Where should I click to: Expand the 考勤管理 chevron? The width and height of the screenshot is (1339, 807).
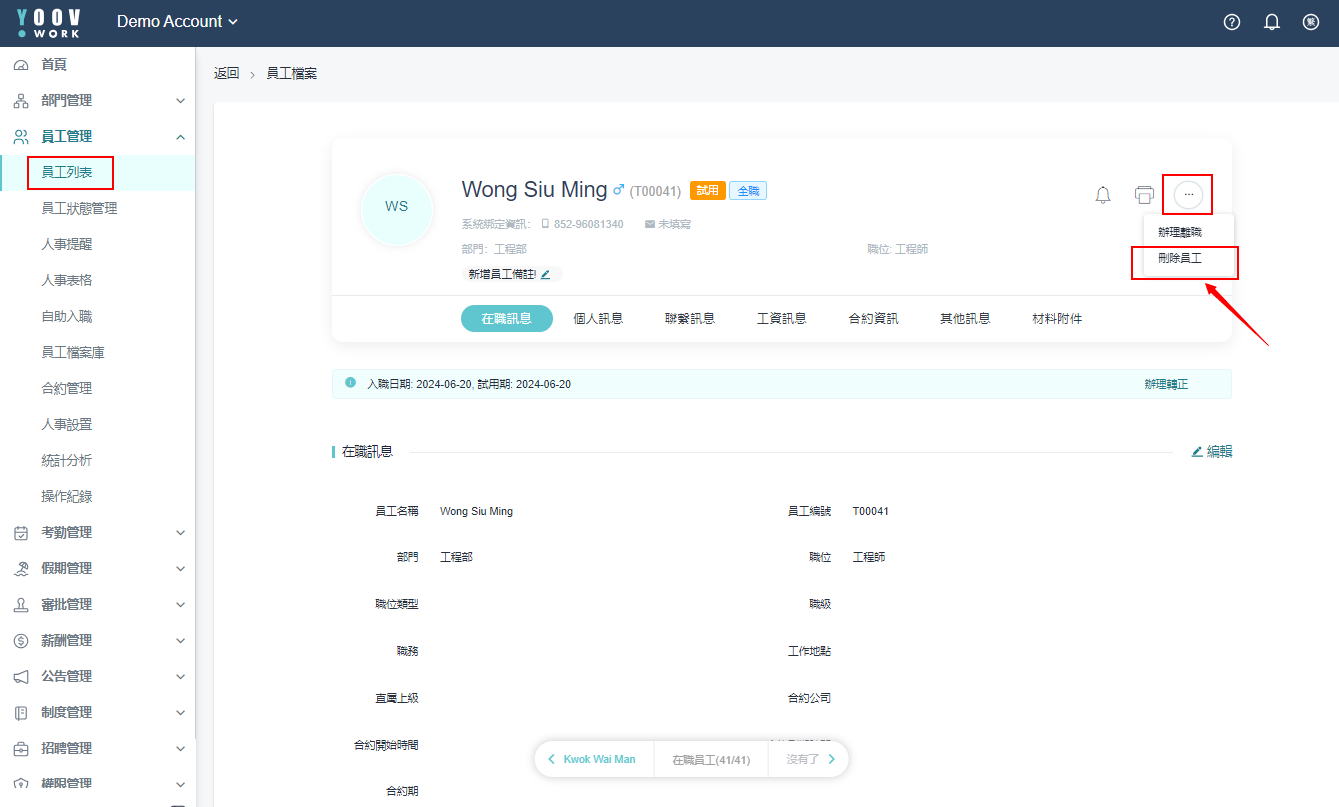pos(180,533)
